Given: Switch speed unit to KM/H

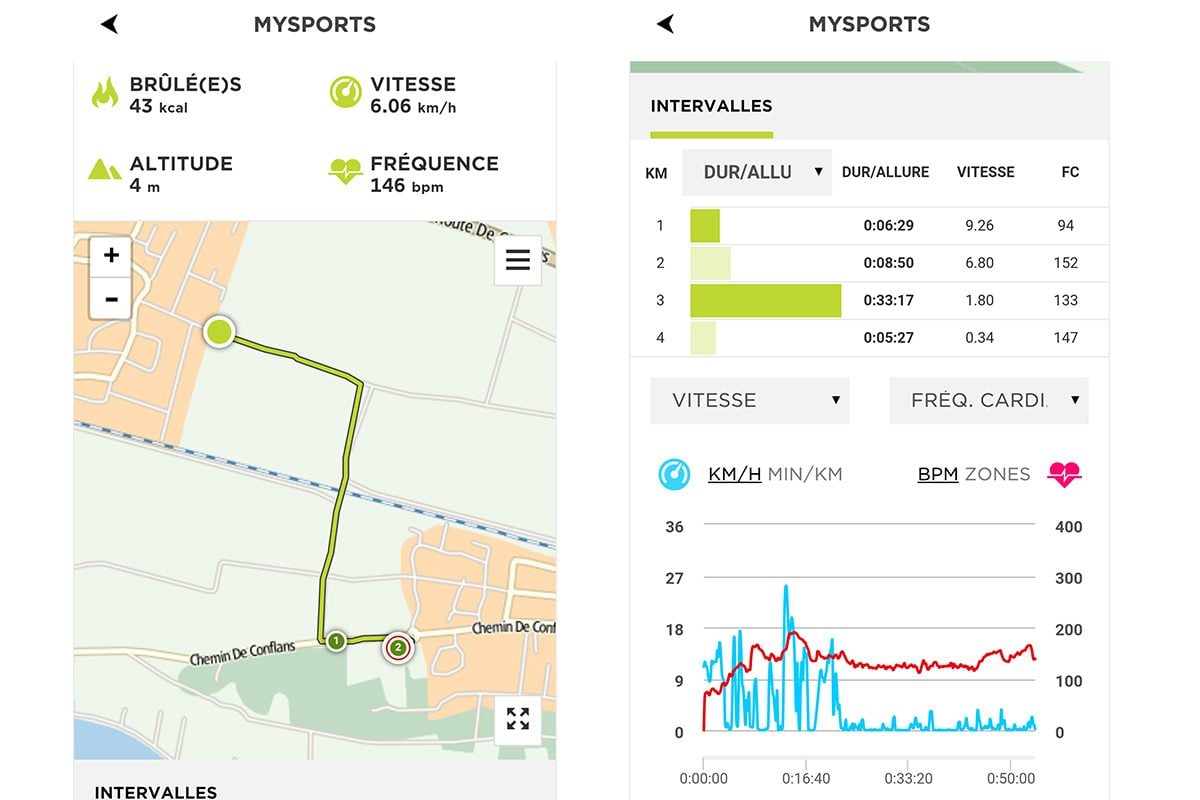Looking at the screenshot, I should (735, 474).
